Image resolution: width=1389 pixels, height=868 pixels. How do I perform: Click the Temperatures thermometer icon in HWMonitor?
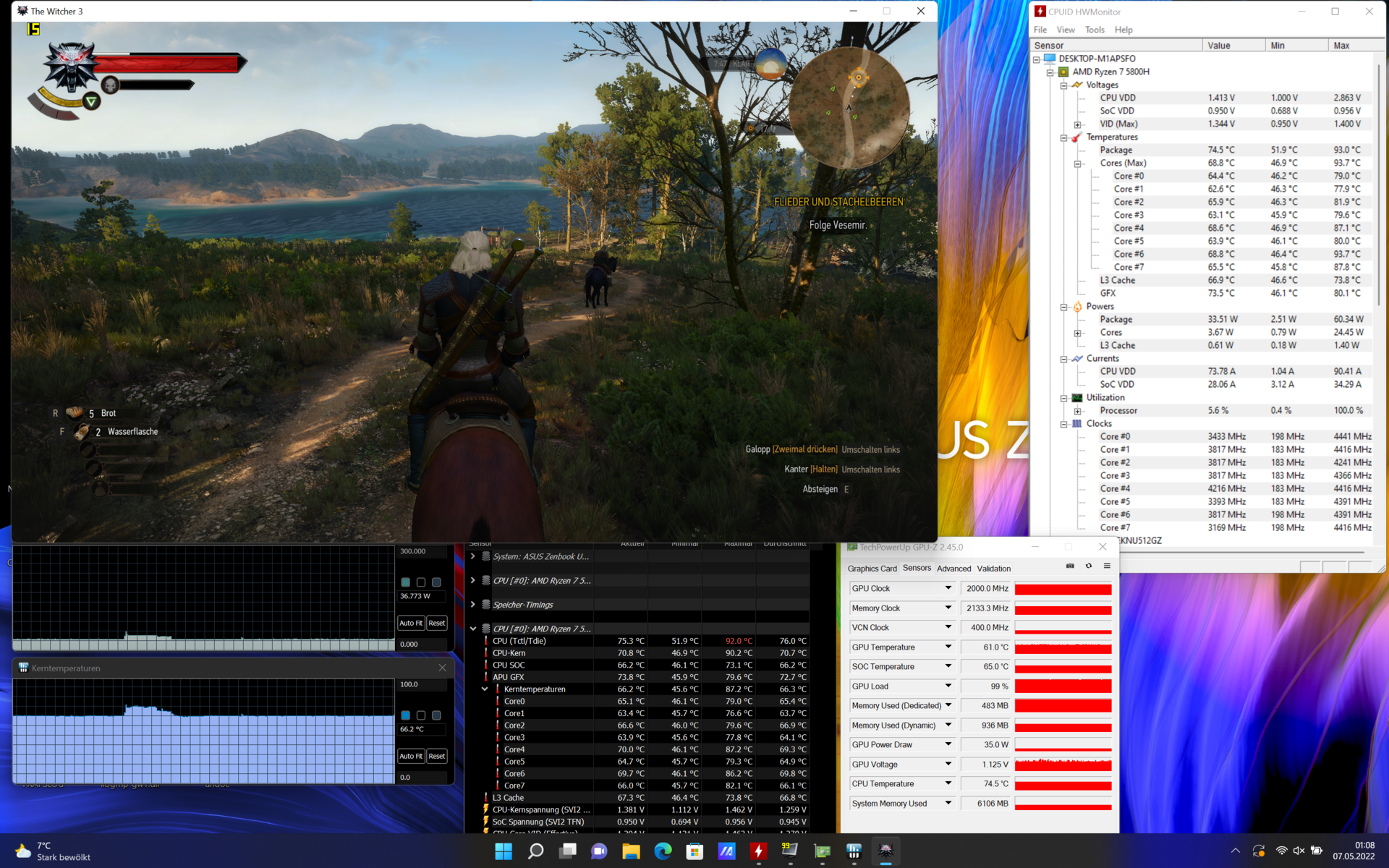tap(1076, 137)
